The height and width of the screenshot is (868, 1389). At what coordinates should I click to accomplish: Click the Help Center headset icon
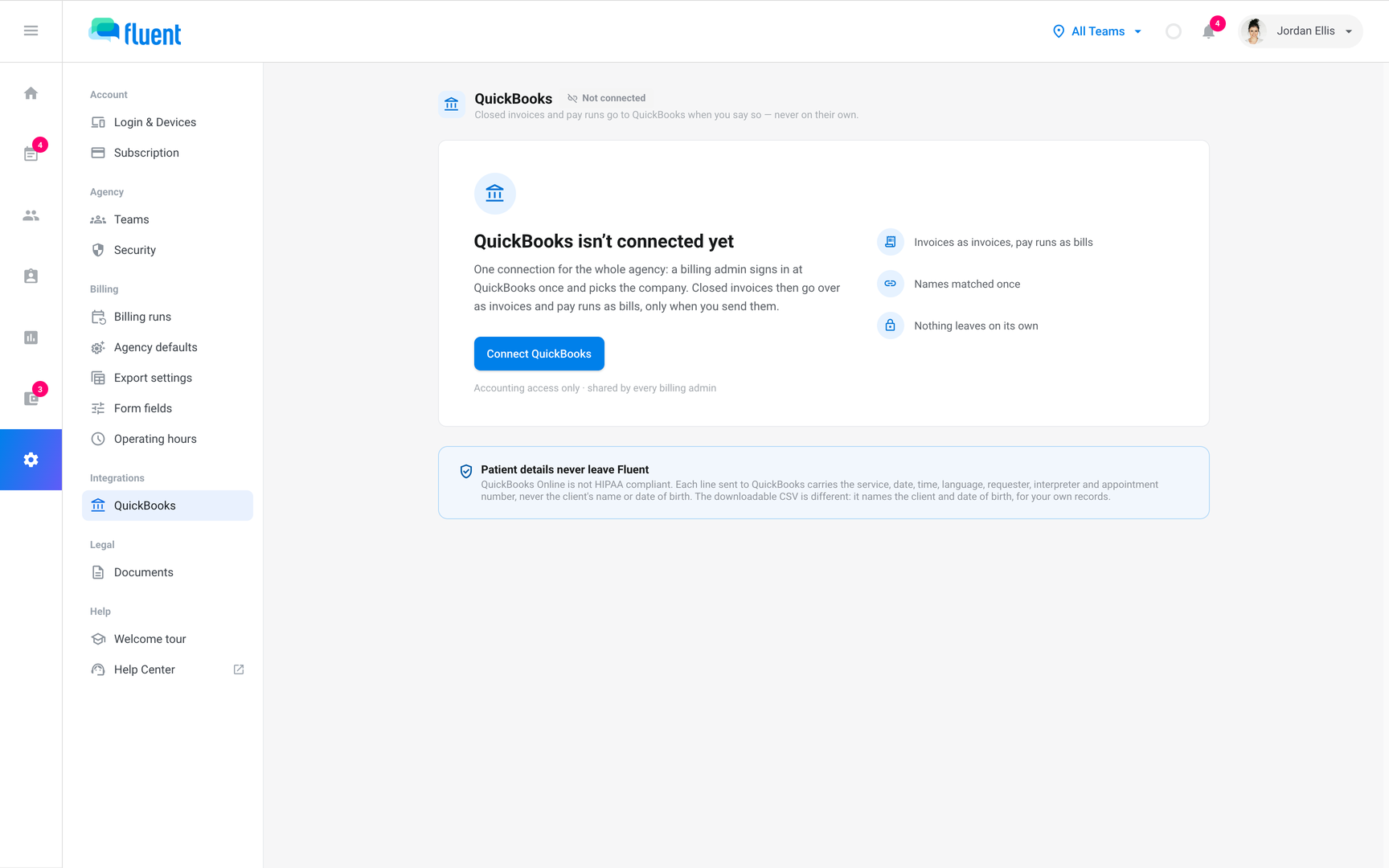[98, 669]
